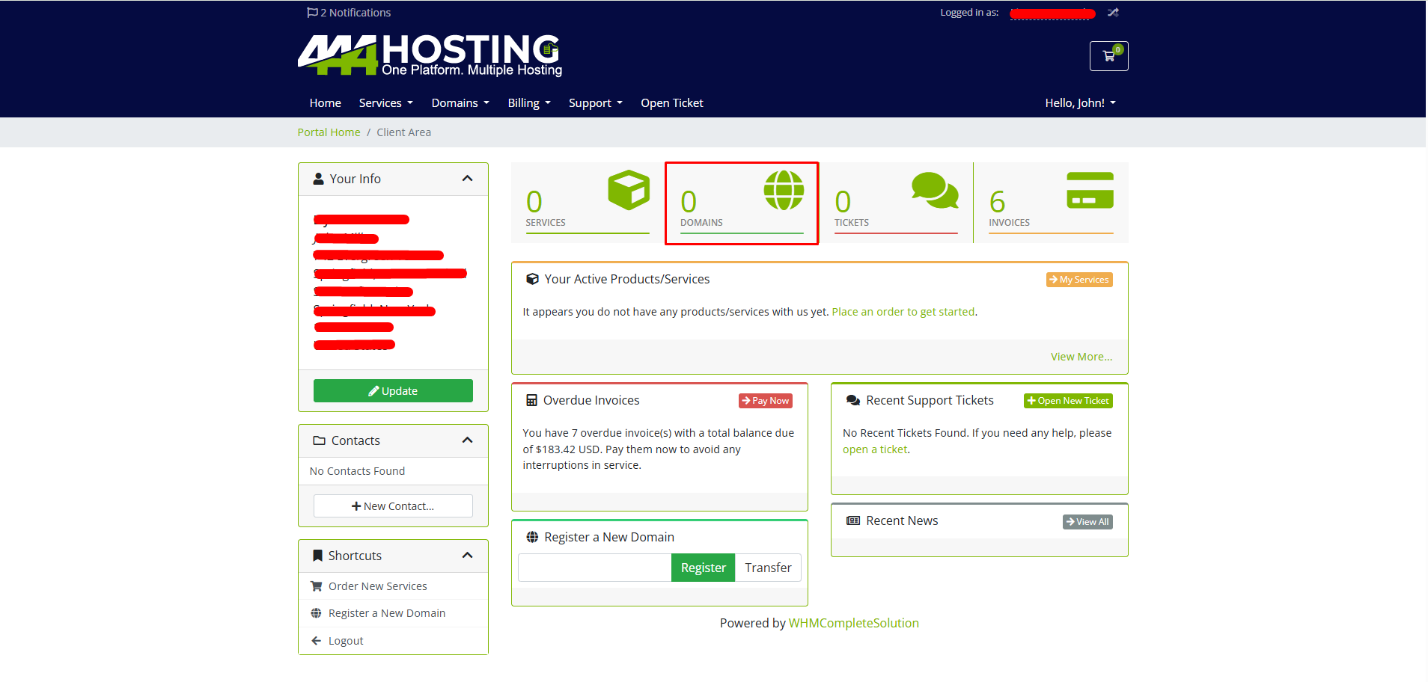This screenshot has height=682, width=1428.
Task: Open the Services dropdown menu
Action: tap(385, 103)
